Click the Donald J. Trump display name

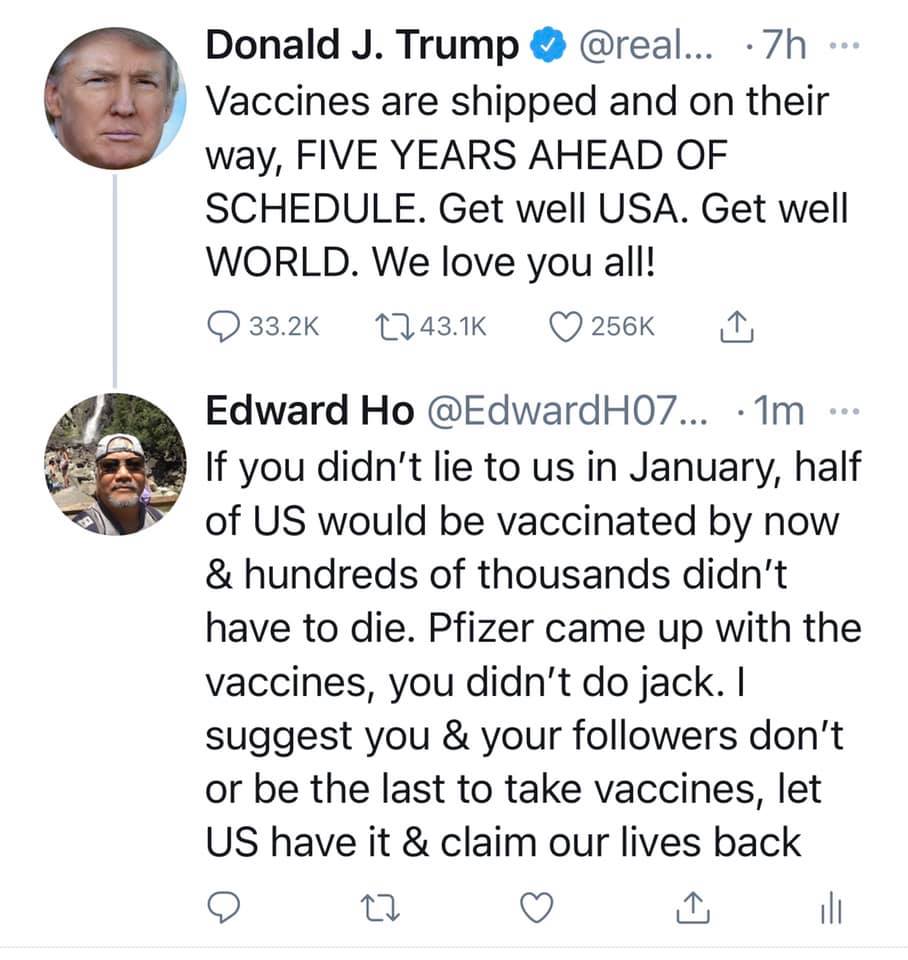click(x=362, y=46)
